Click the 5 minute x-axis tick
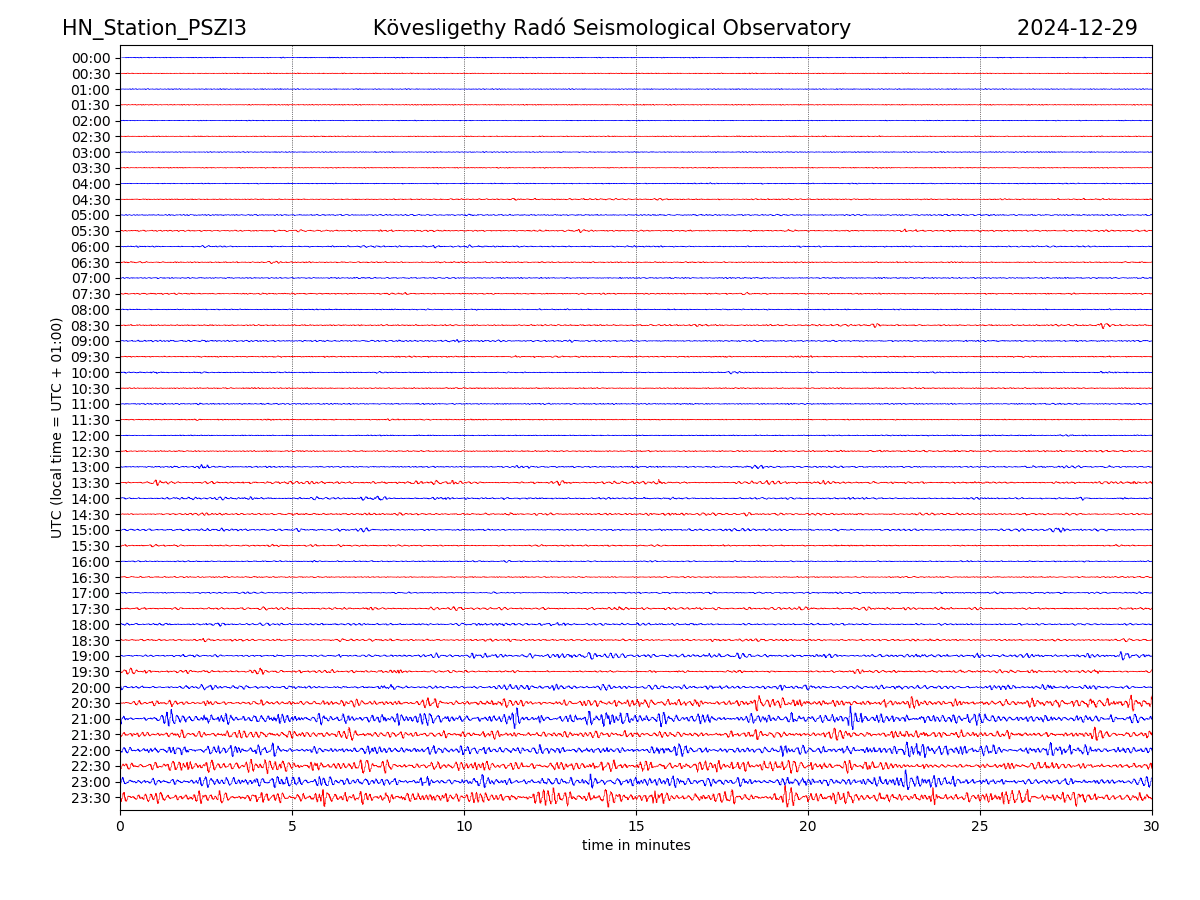 [292, 827]
